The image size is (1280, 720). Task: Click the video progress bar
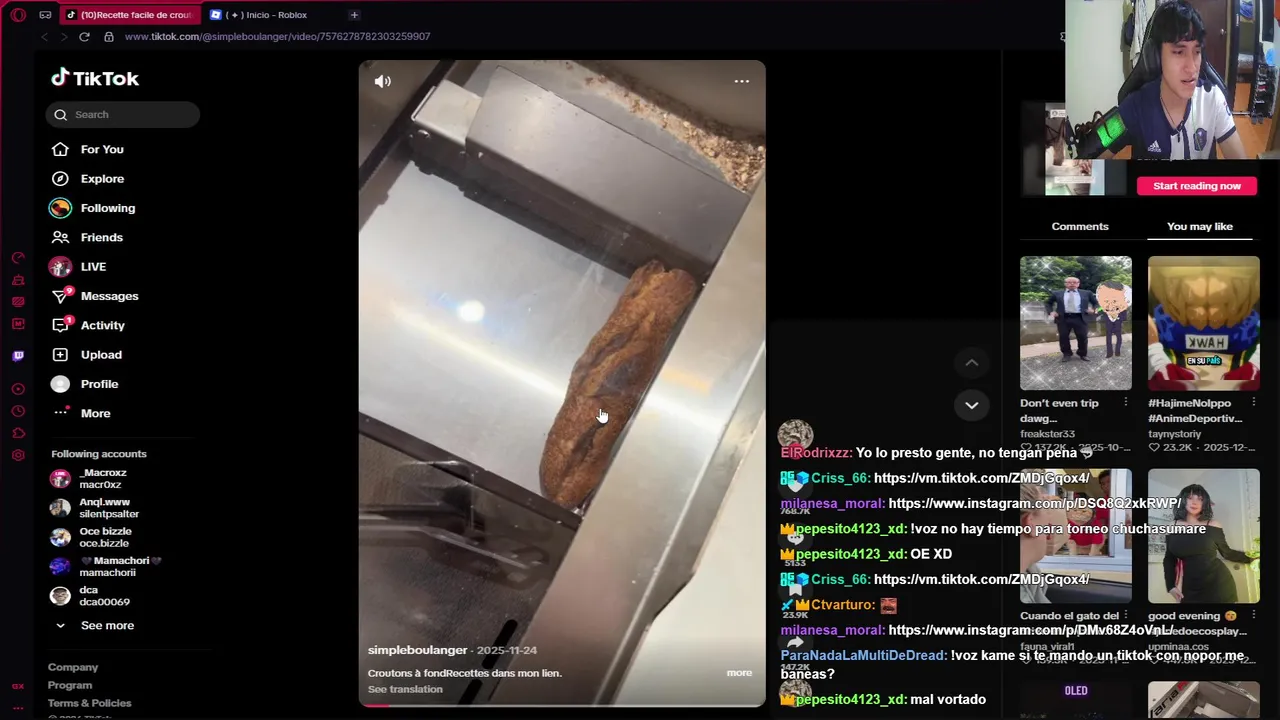point(562,704)
